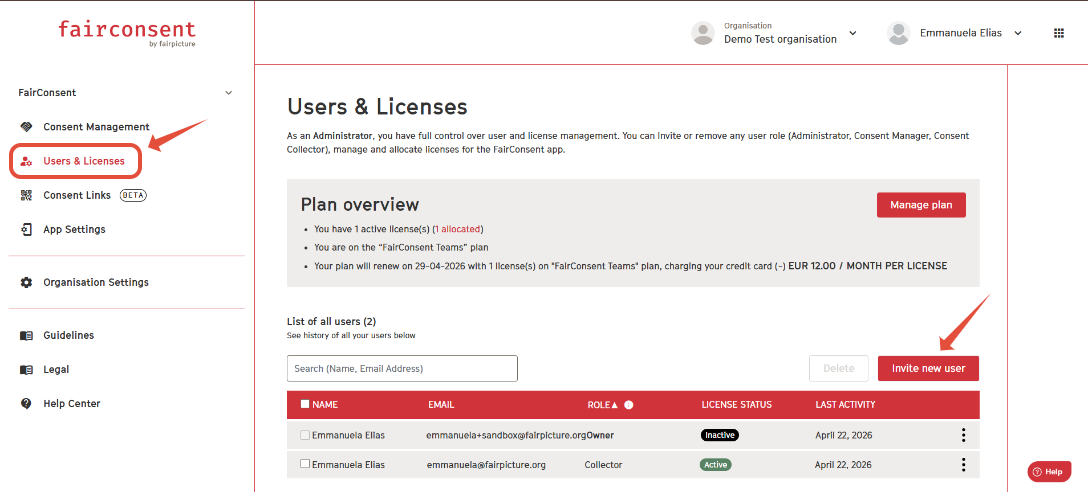The height and width of the screenshot is (492, 1088).
Task: Tick the select-all checkbox in NAME header
Action: click(x=305, y=404)
